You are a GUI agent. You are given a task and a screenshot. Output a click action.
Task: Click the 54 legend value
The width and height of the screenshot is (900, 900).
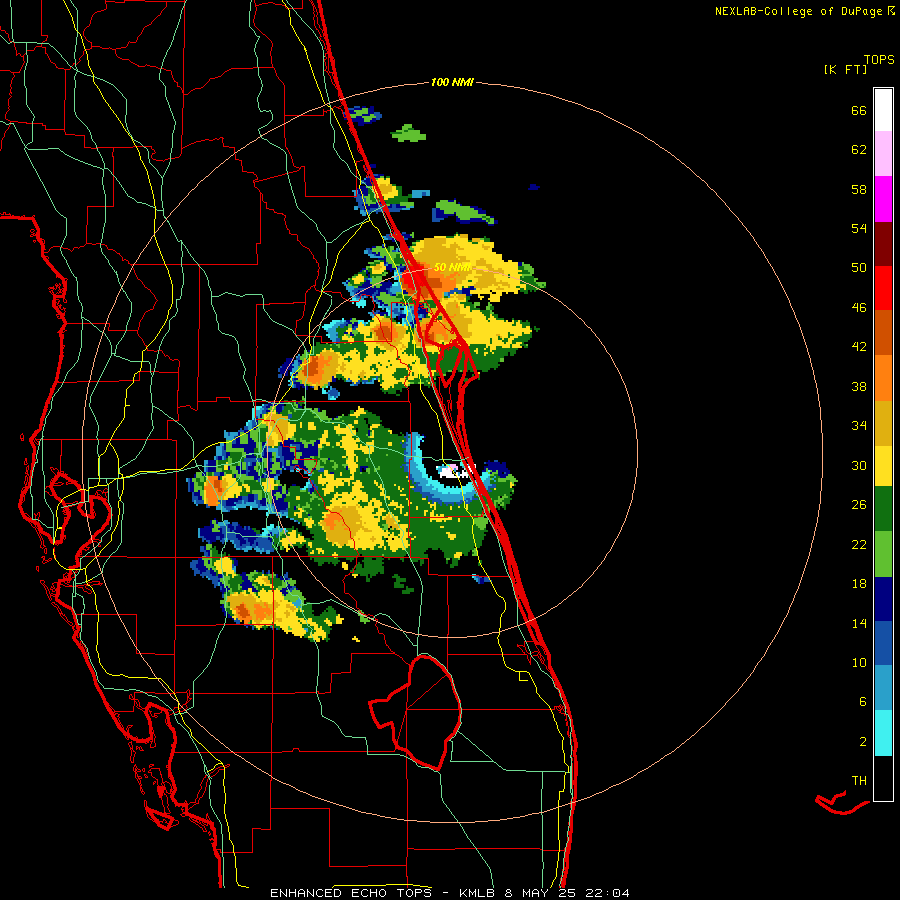(x=859, y=228)
